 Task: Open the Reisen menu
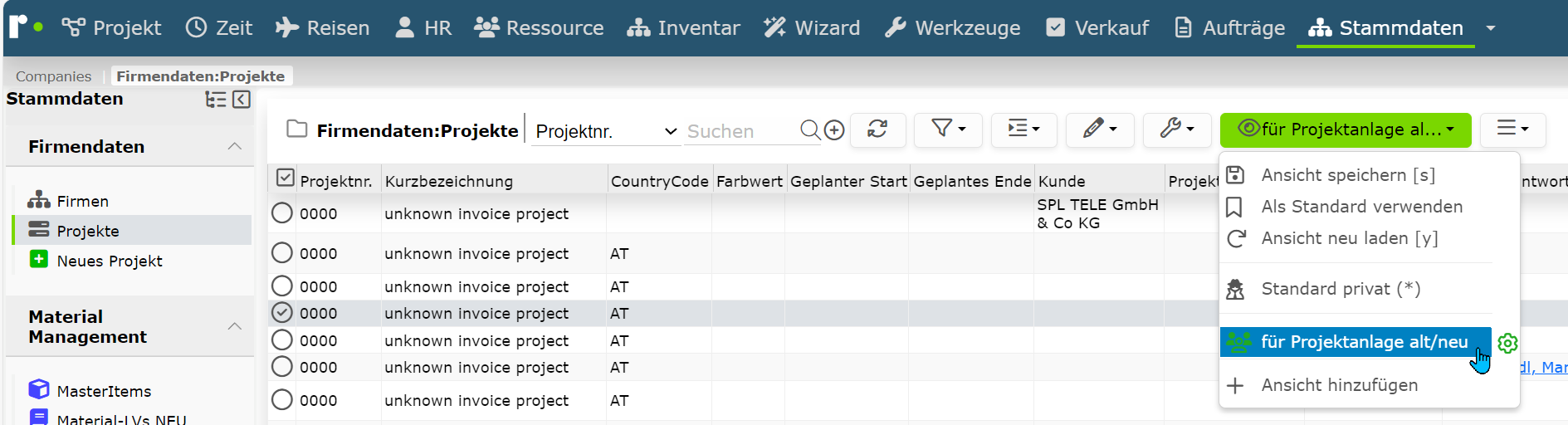[322, 27]
